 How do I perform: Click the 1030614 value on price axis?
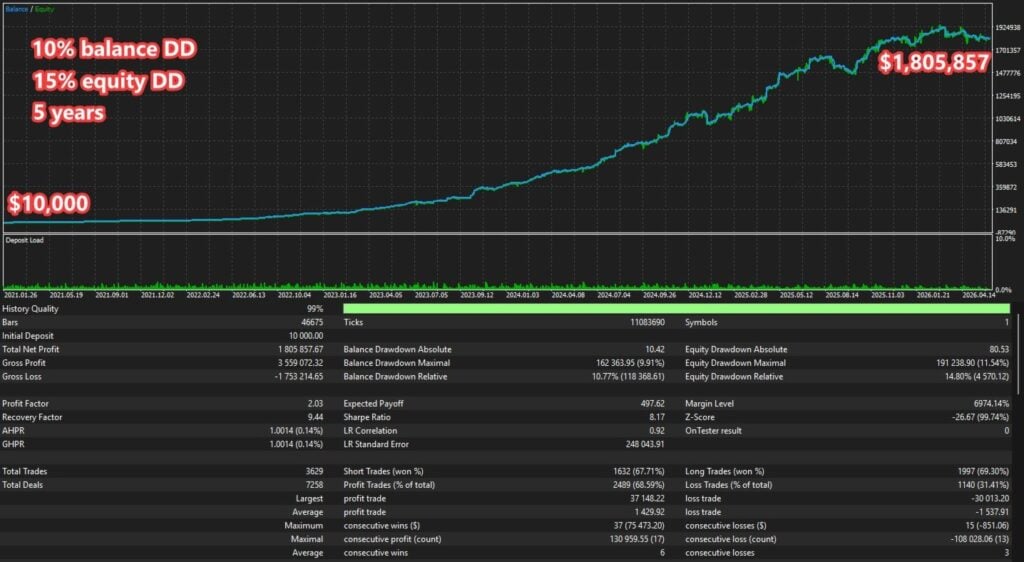click(x=1008, y=119)
